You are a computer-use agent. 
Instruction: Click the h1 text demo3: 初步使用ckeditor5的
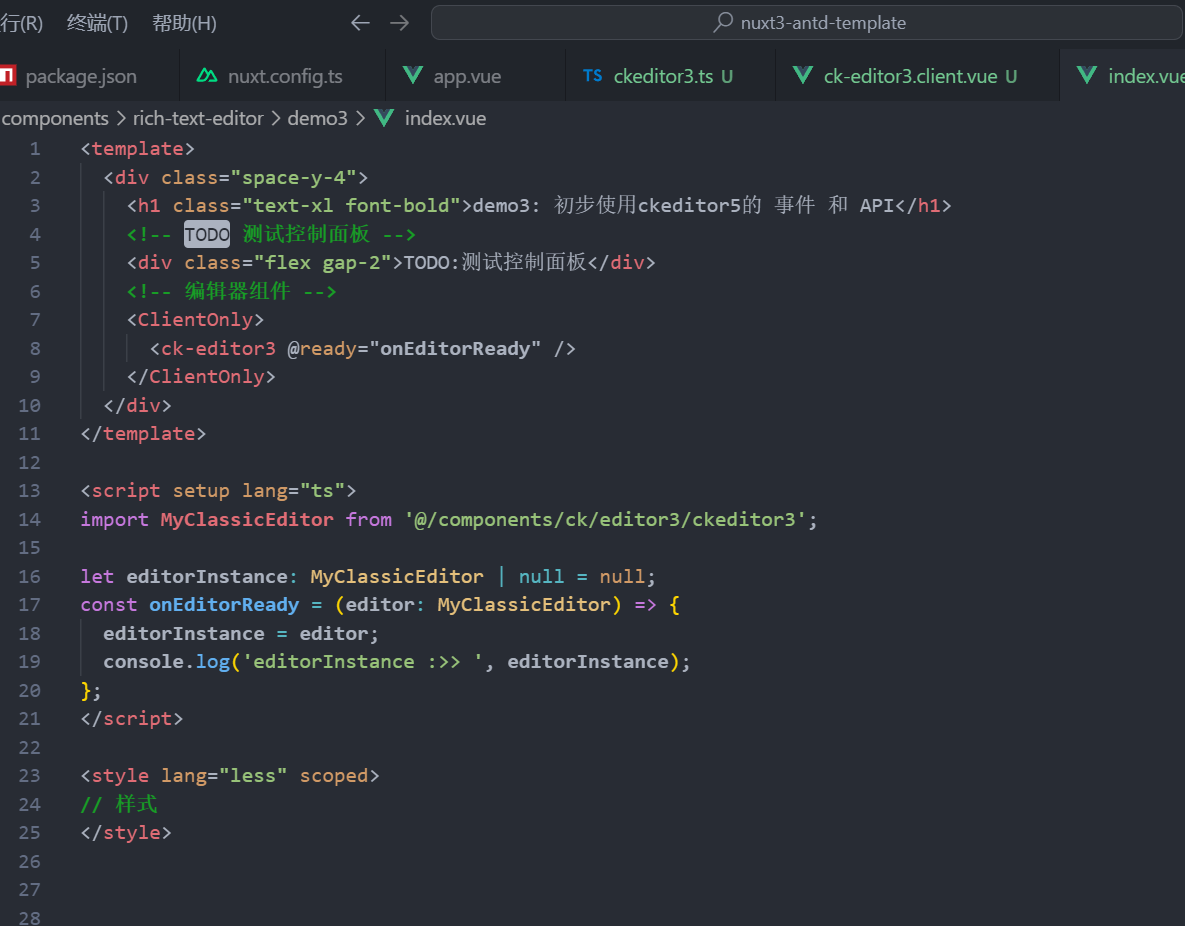coord(617,206)
